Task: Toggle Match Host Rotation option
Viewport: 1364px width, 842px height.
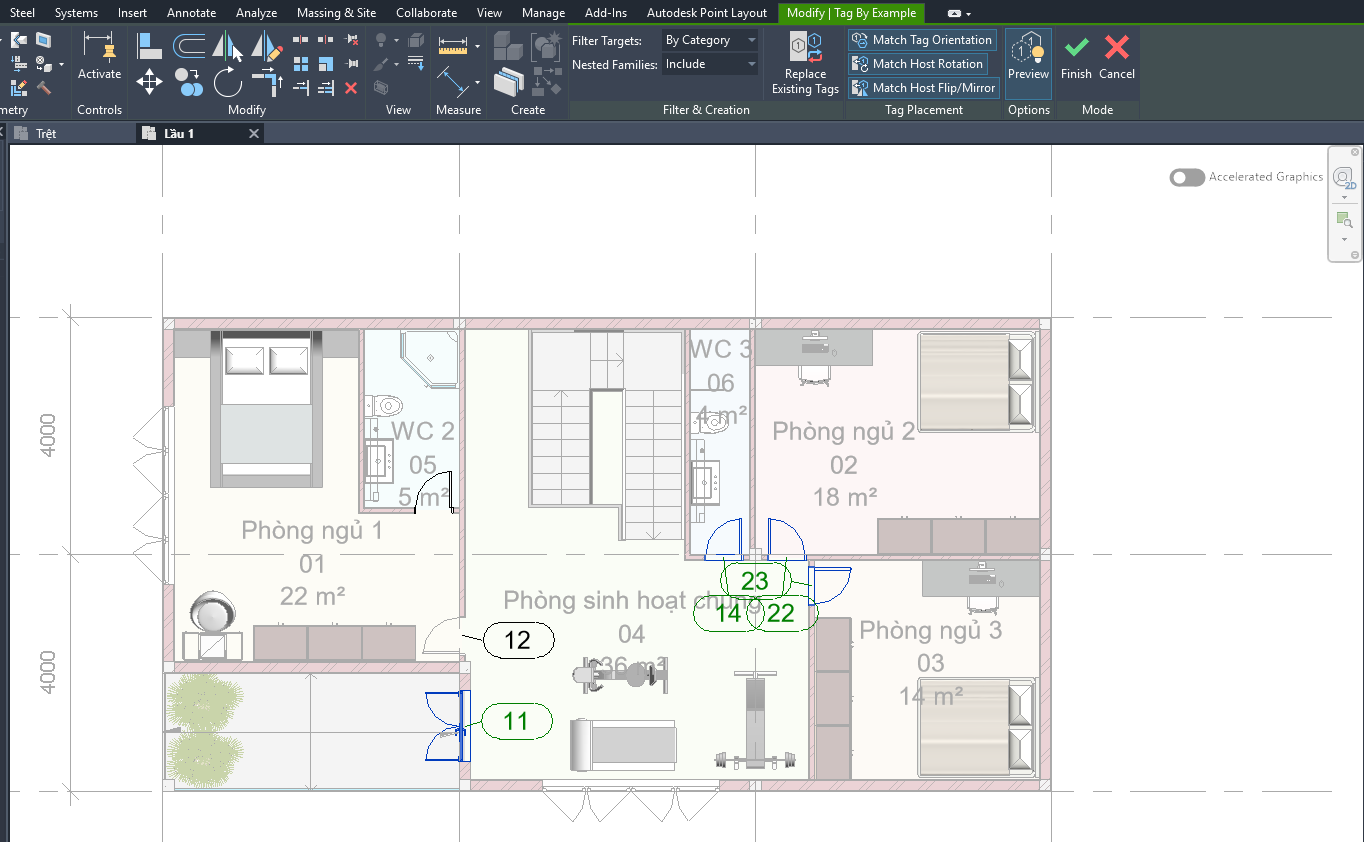Action: pyautogui.click(x=918, y=64)
